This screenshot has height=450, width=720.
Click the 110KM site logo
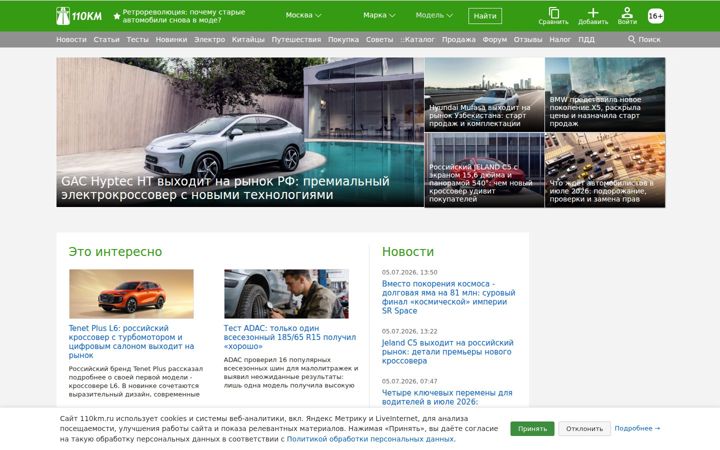tap(79, 16)
